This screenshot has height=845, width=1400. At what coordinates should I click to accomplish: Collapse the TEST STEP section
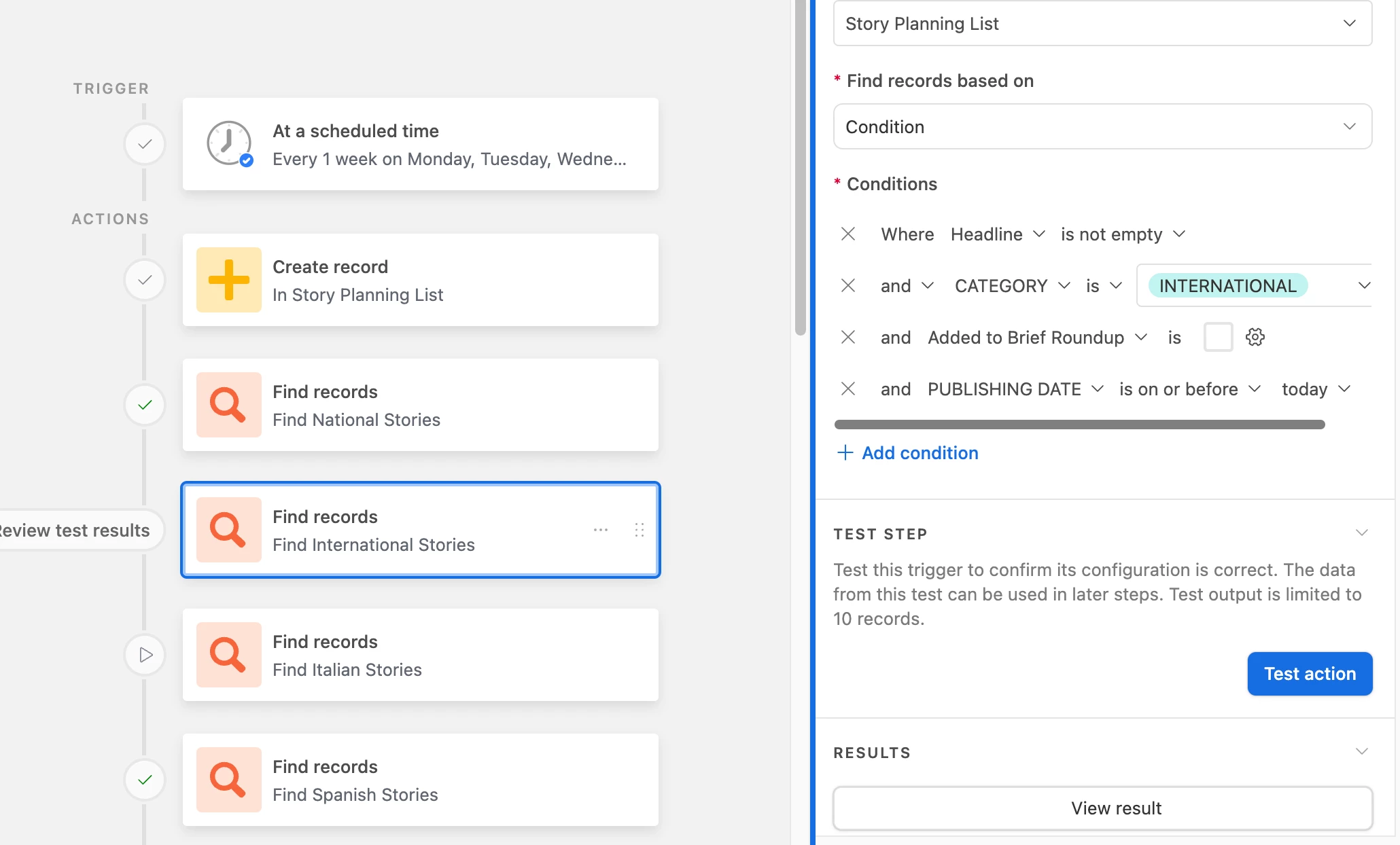1361,533
